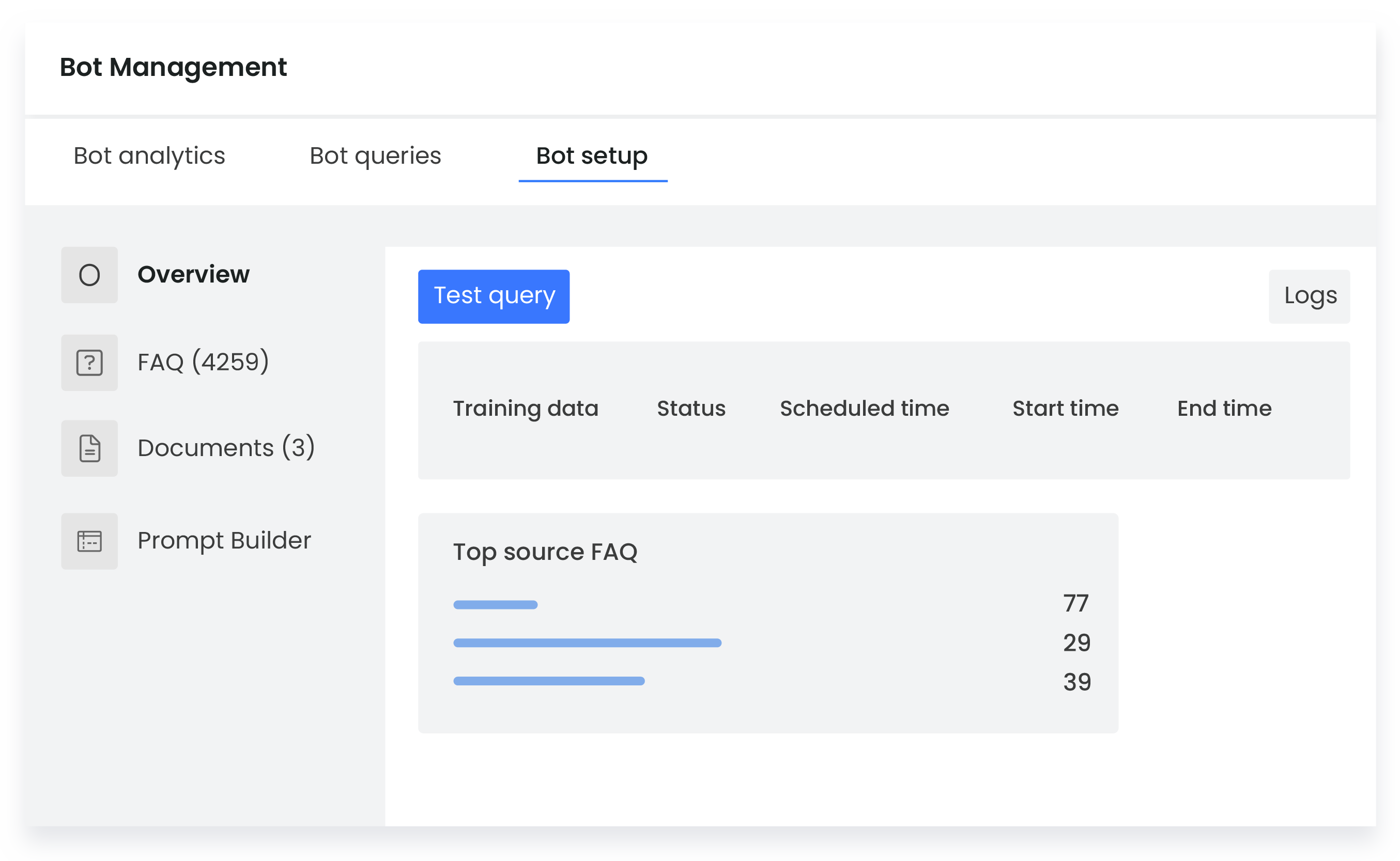Click the FAQ question mark icon
The height and width of the screenshot is (861, 1400).
(89, 363)
